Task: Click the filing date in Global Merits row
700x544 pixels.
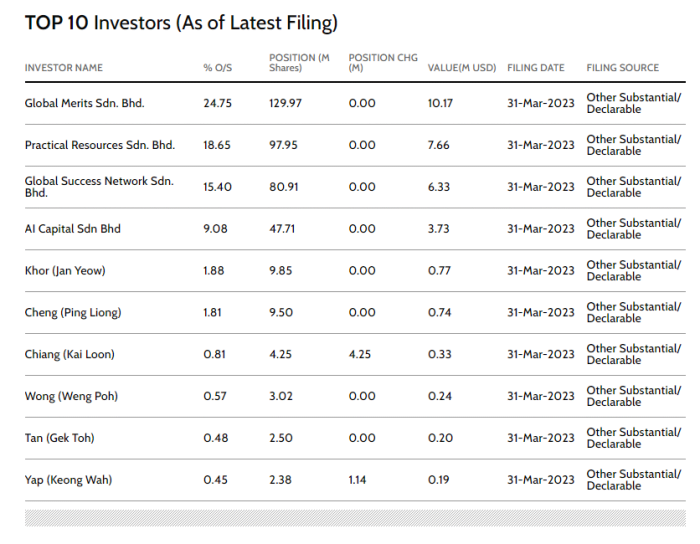Action: [541, 103]
